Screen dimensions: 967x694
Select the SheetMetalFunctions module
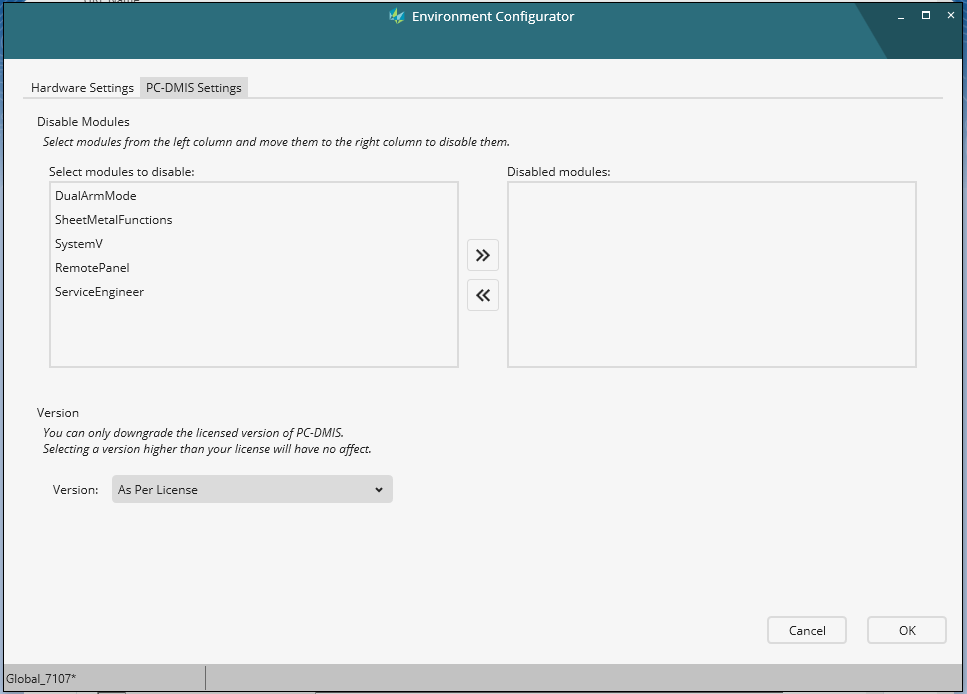(x=113, y=219)
